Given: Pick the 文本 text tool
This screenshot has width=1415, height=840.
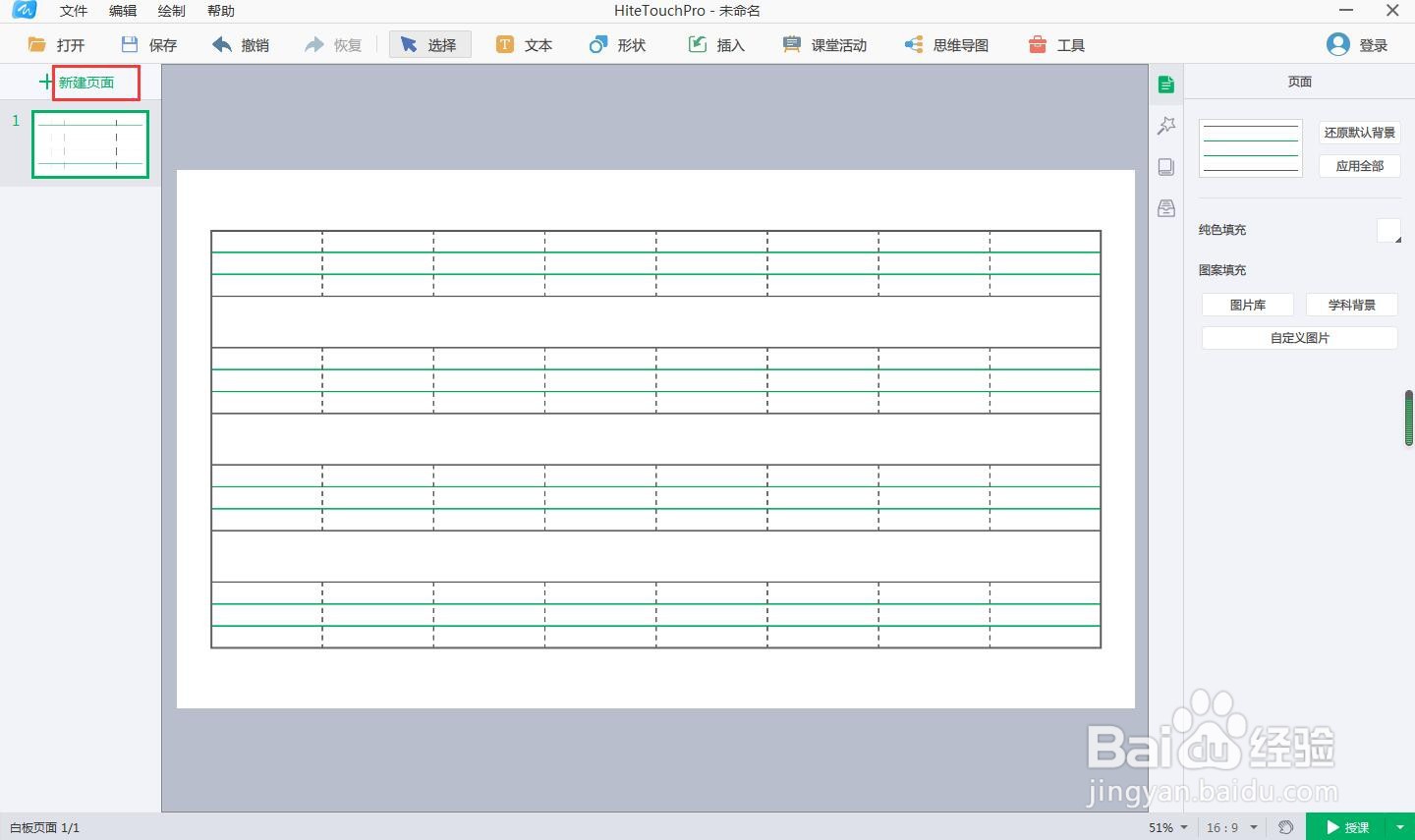Looking at the screenshot, I should click(x=524, y=45).
